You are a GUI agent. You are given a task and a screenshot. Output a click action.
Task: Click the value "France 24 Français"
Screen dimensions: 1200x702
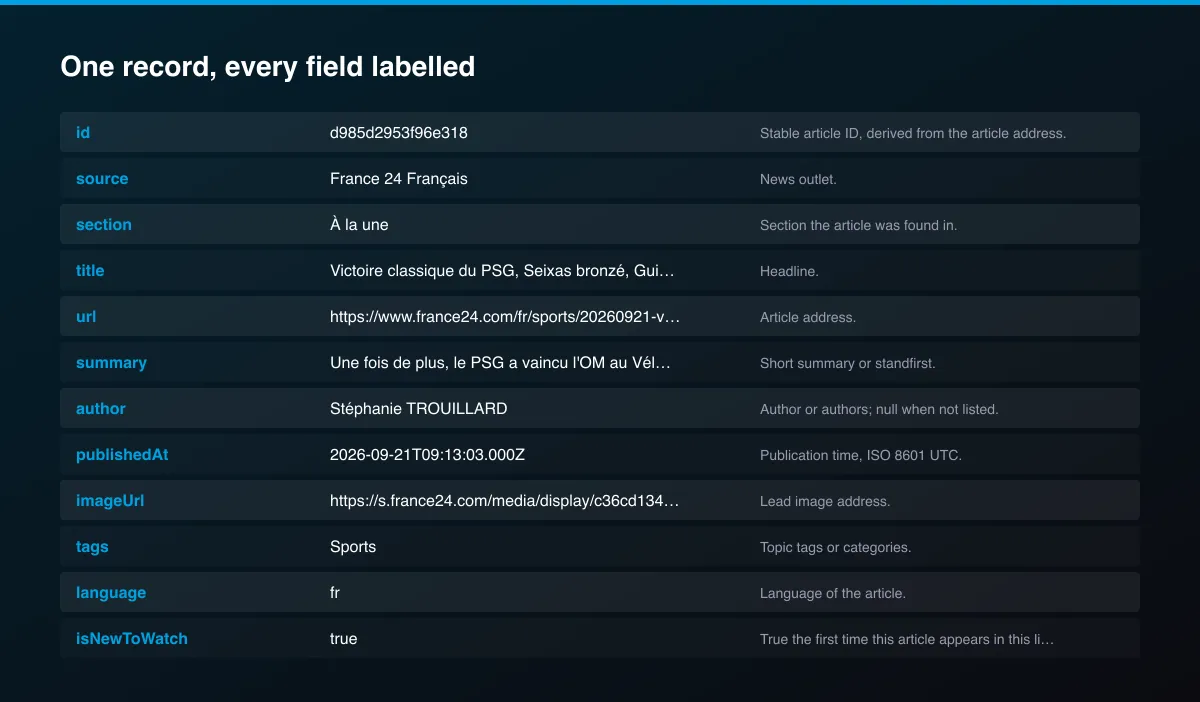399,179
